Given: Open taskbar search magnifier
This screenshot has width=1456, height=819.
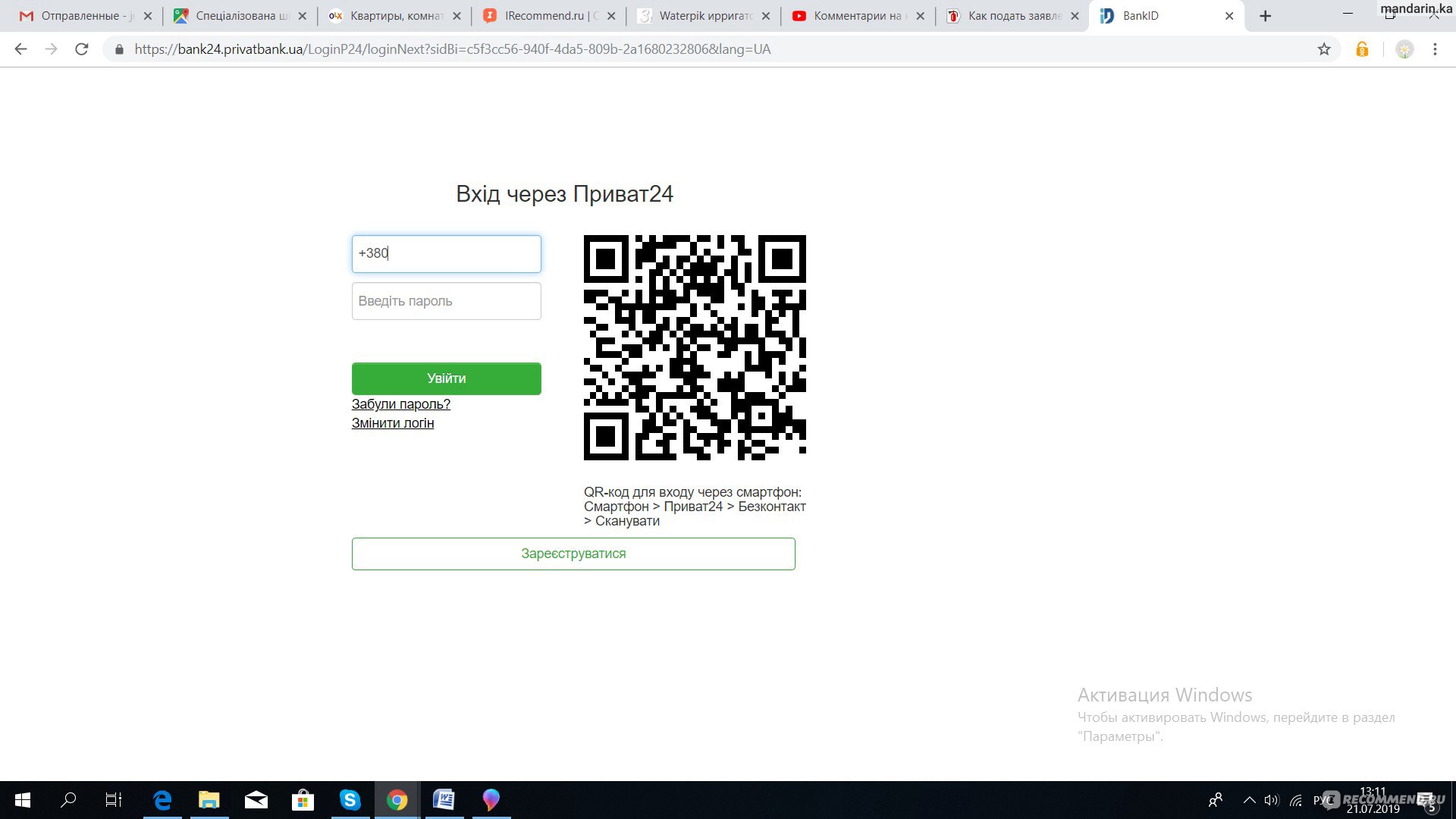Looking at the screenshot, I should (68, 800).
